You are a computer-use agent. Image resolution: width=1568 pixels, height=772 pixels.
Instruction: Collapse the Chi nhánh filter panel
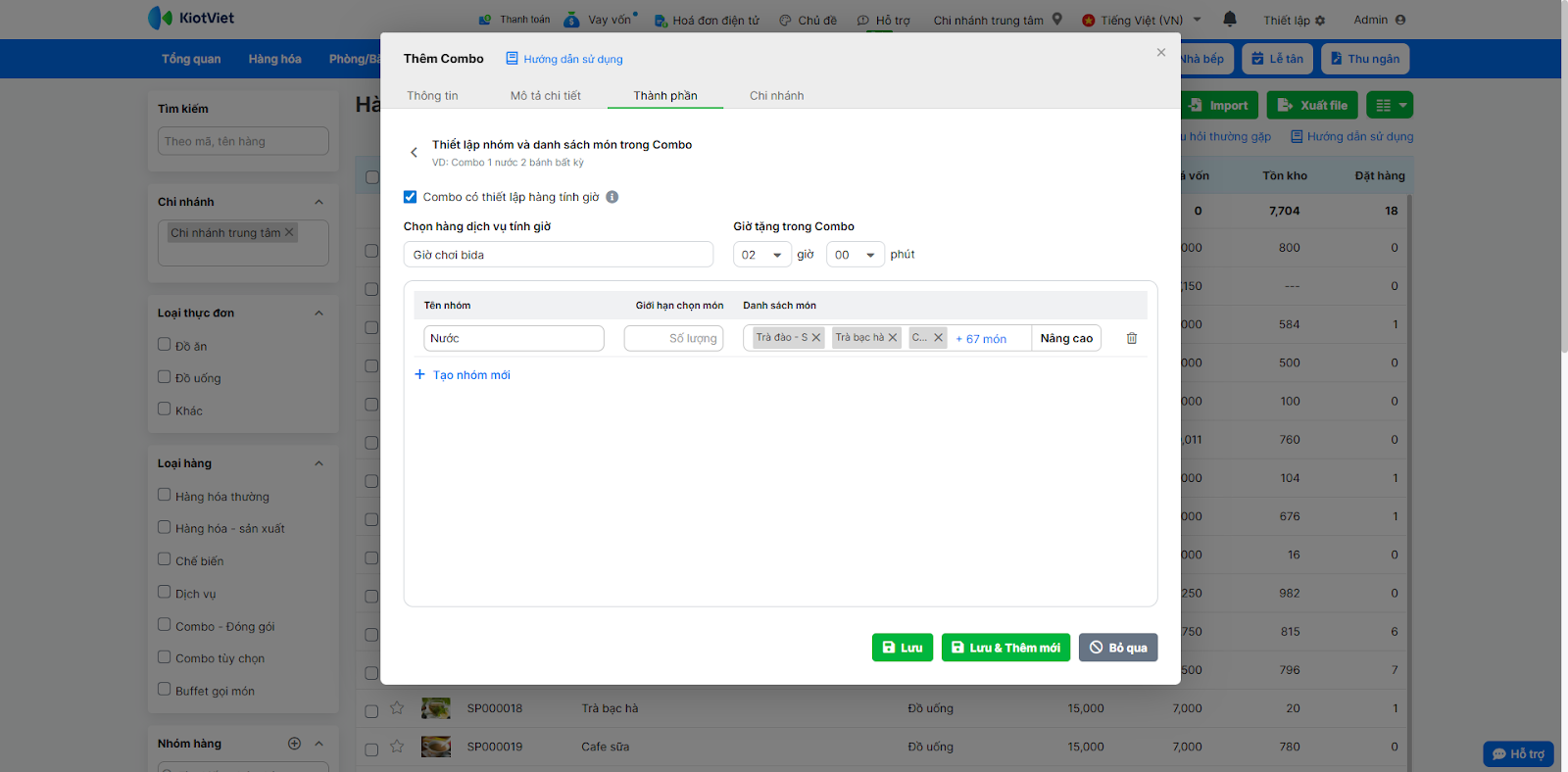(x=318, y=202)
